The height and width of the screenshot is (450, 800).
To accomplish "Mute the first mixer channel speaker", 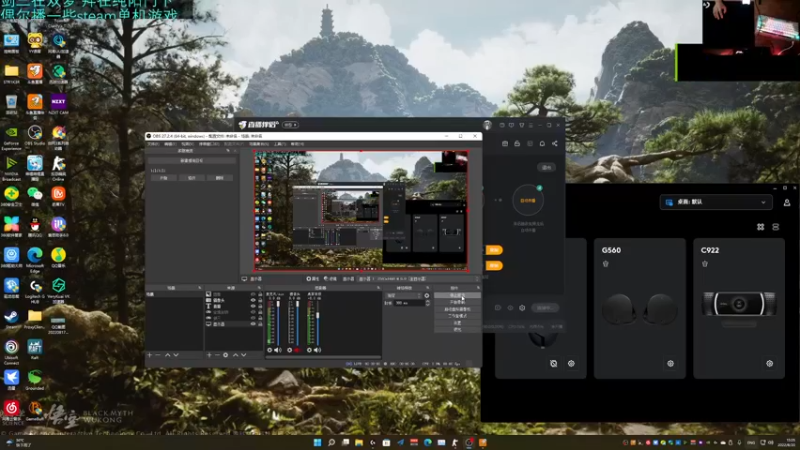I will (278, 350).
